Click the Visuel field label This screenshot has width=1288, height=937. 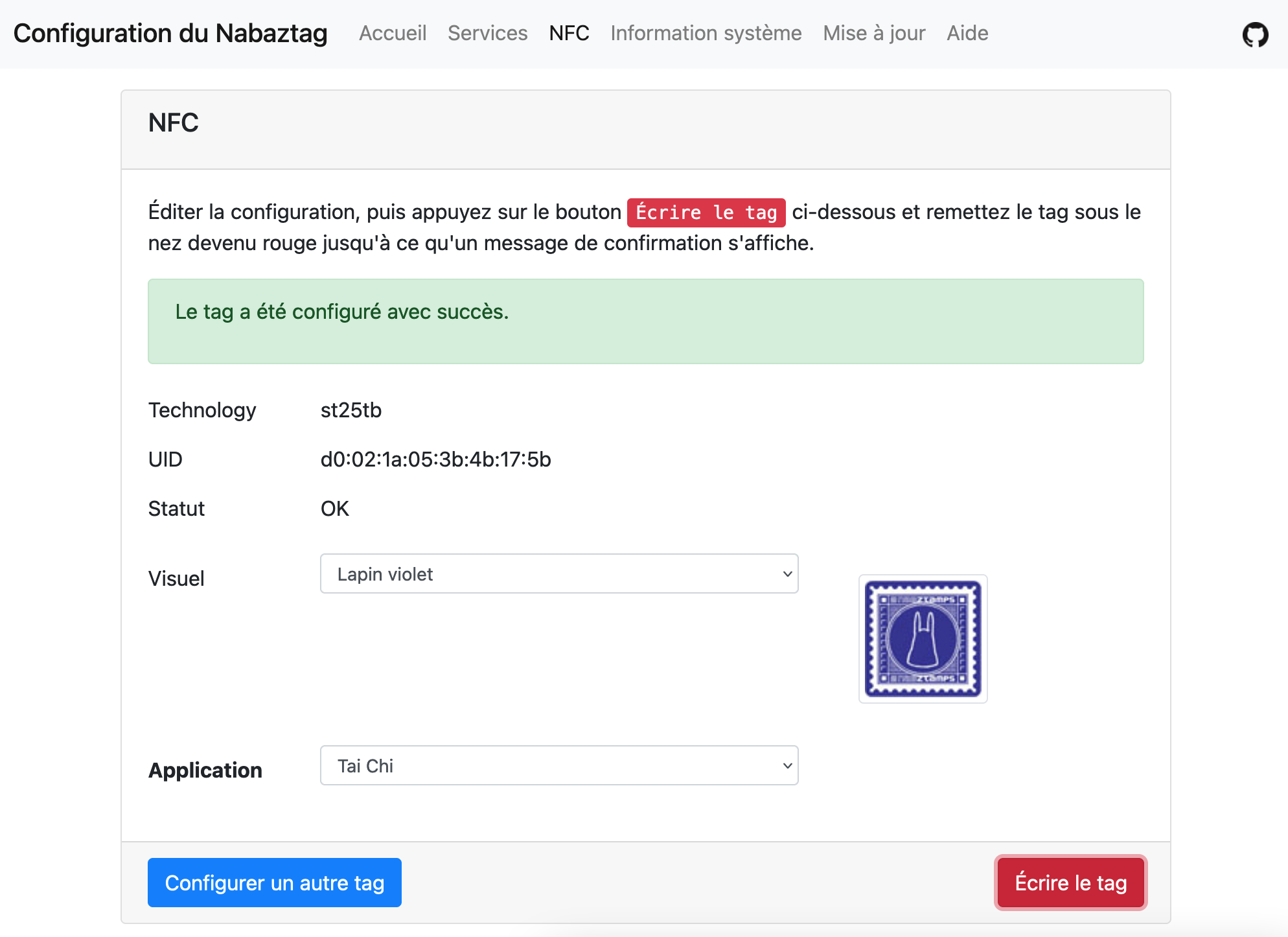176,578
